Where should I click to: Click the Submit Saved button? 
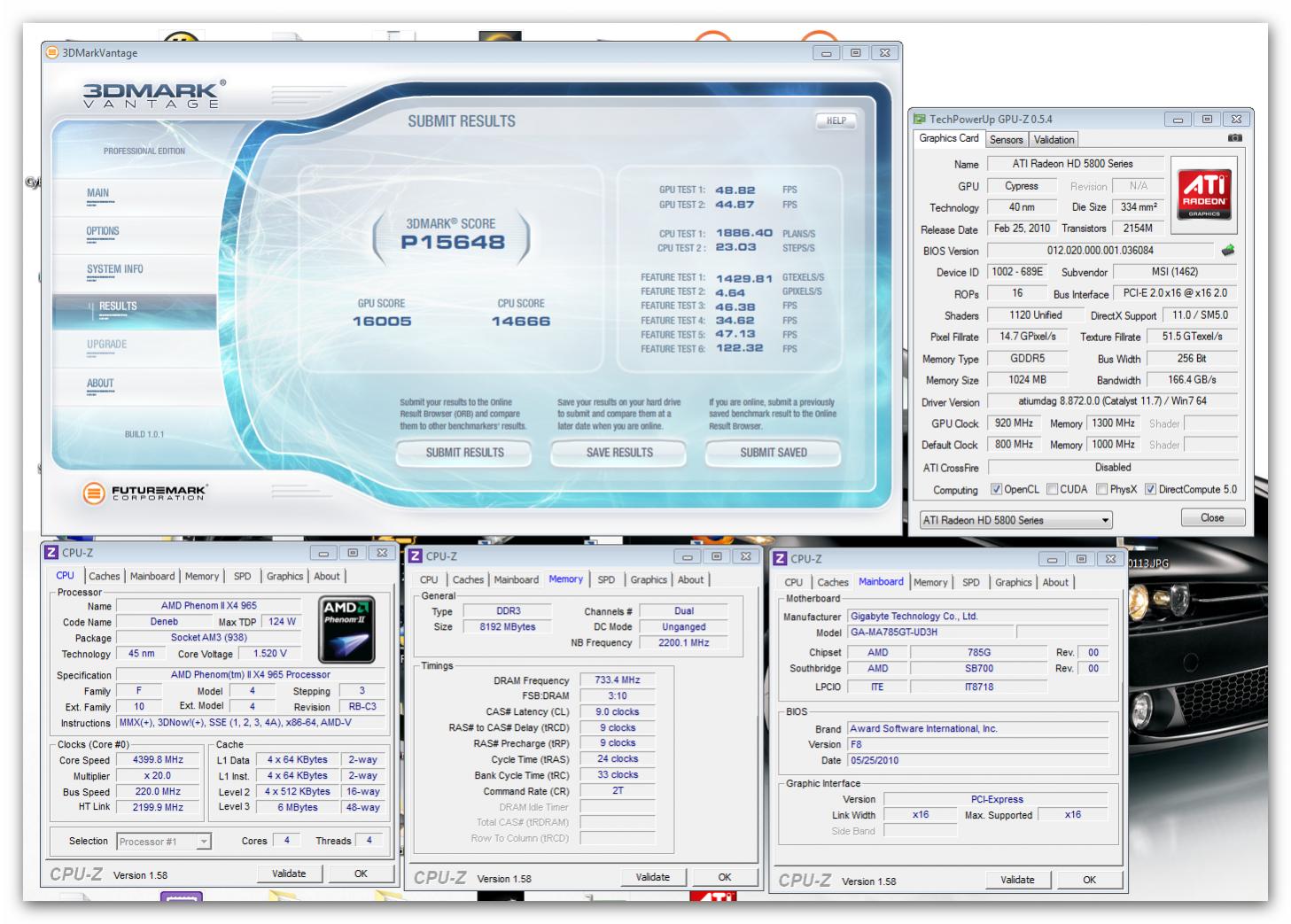point(774,453)
